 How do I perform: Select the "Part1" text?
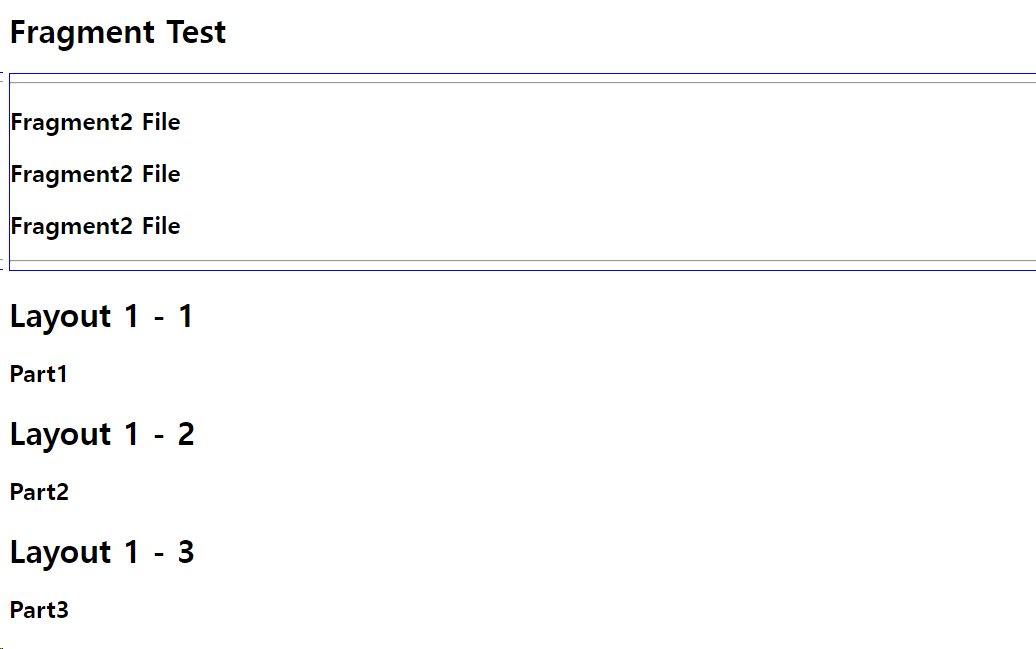[38, 375]
